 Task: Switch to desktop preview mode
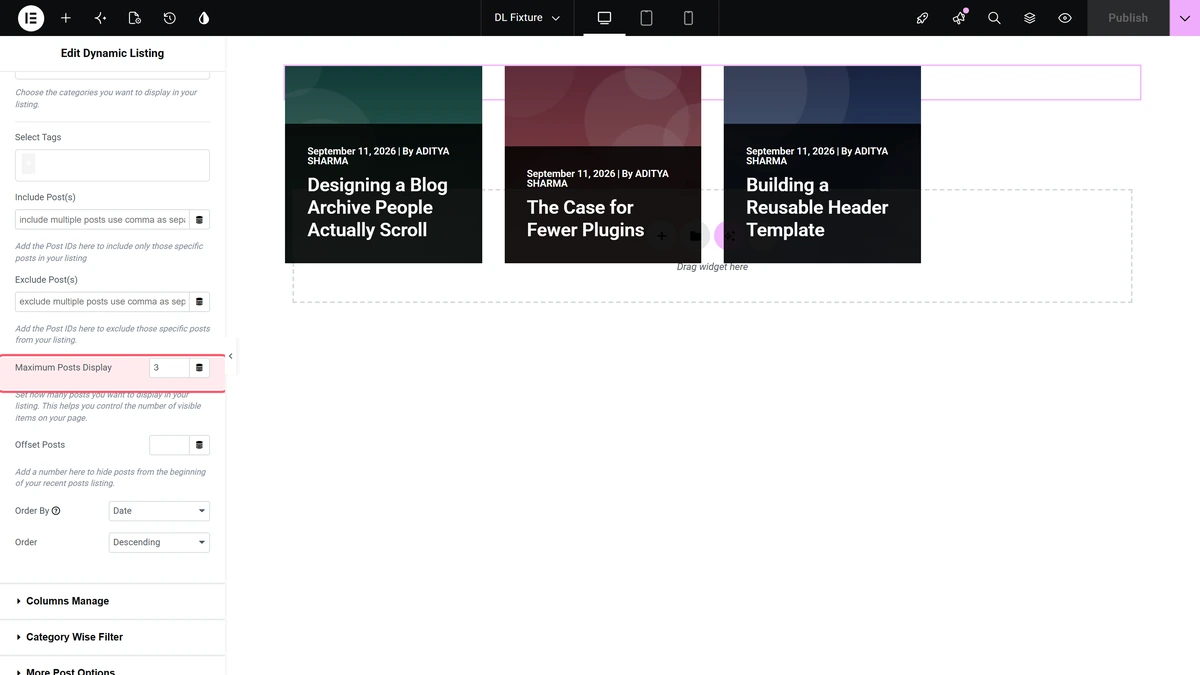(x=604, y=18)
